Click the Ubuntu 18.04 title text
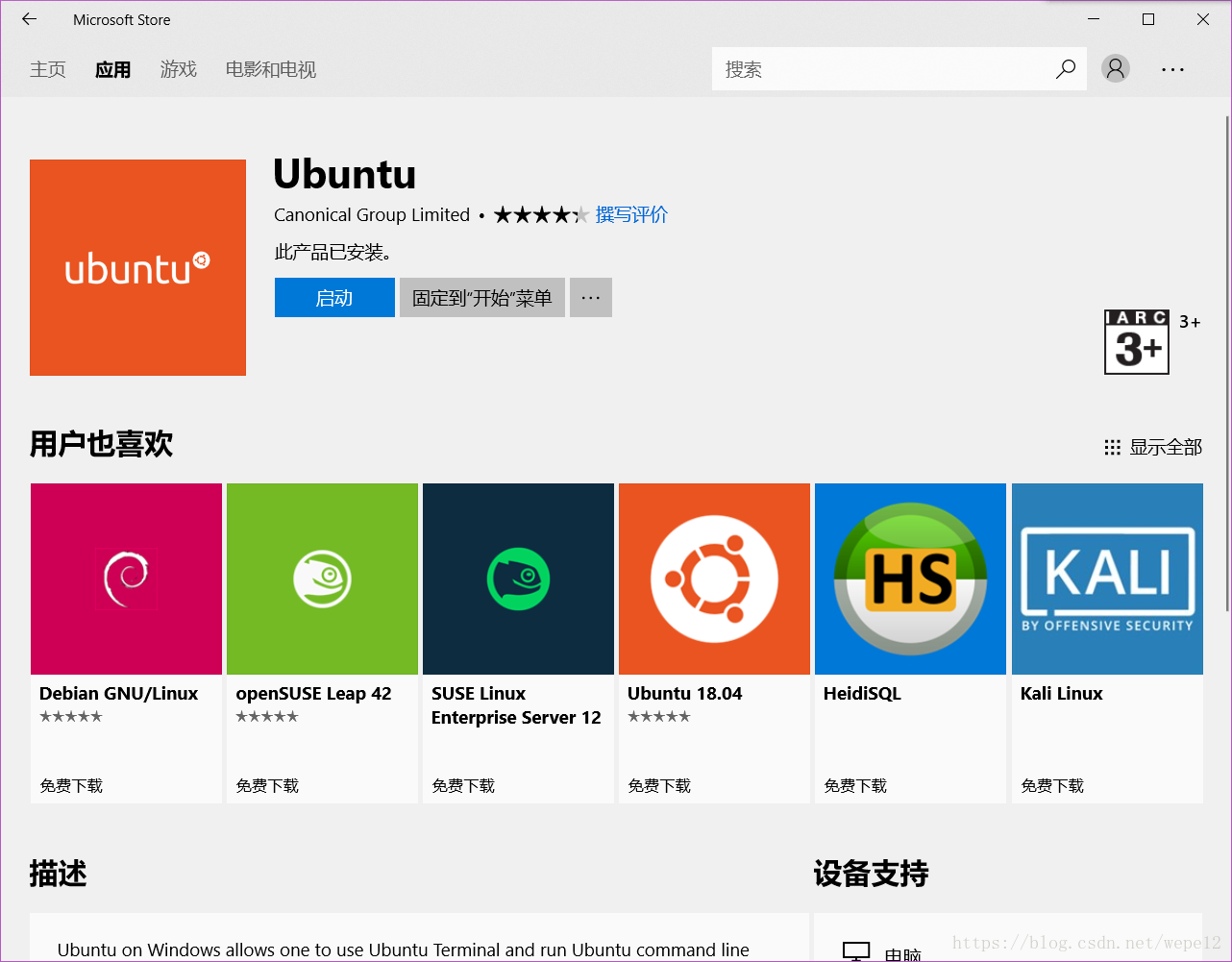 684,693
